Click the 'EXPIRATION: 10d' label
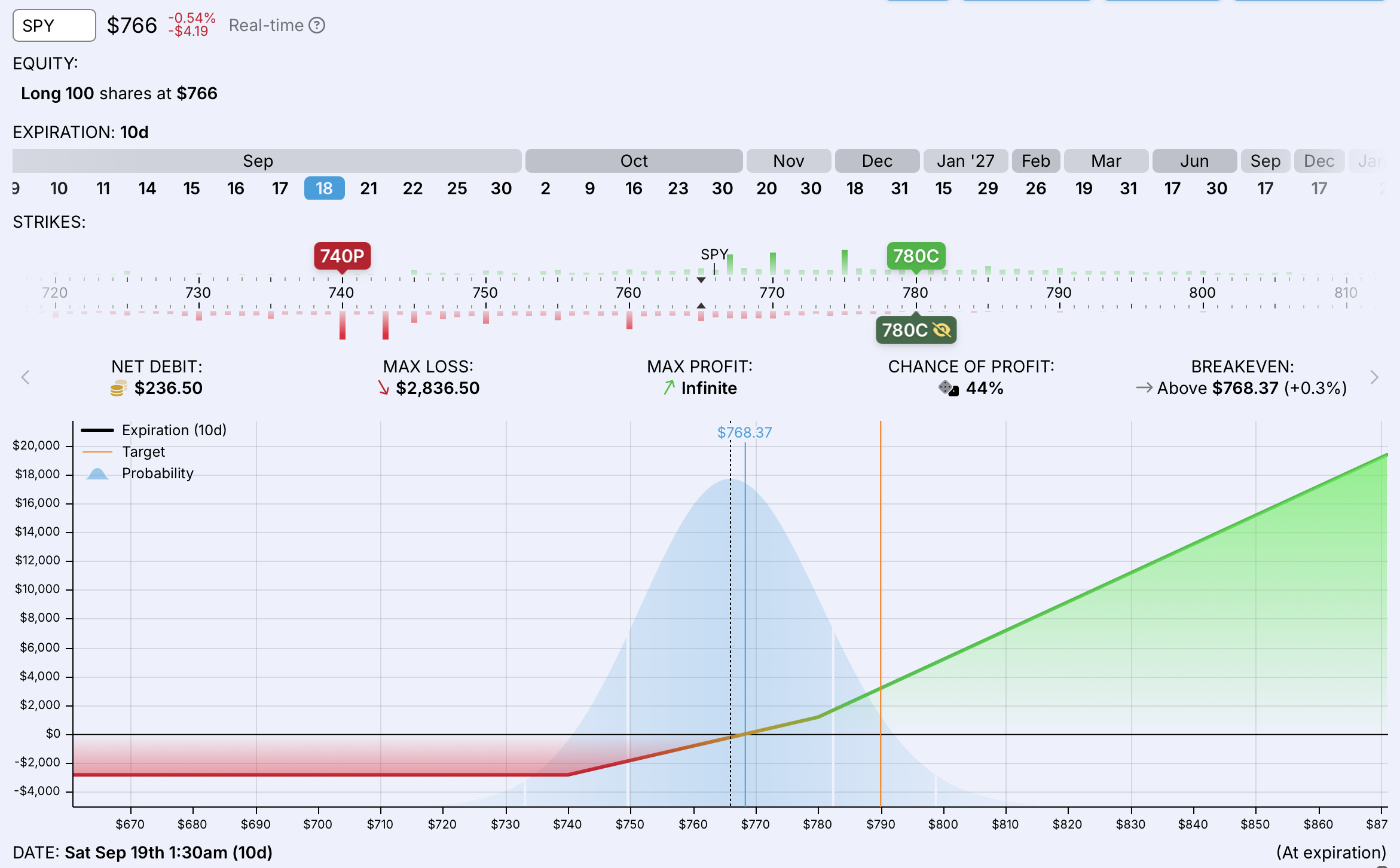This screenshot has width=1400, height=868. point(81,132)
